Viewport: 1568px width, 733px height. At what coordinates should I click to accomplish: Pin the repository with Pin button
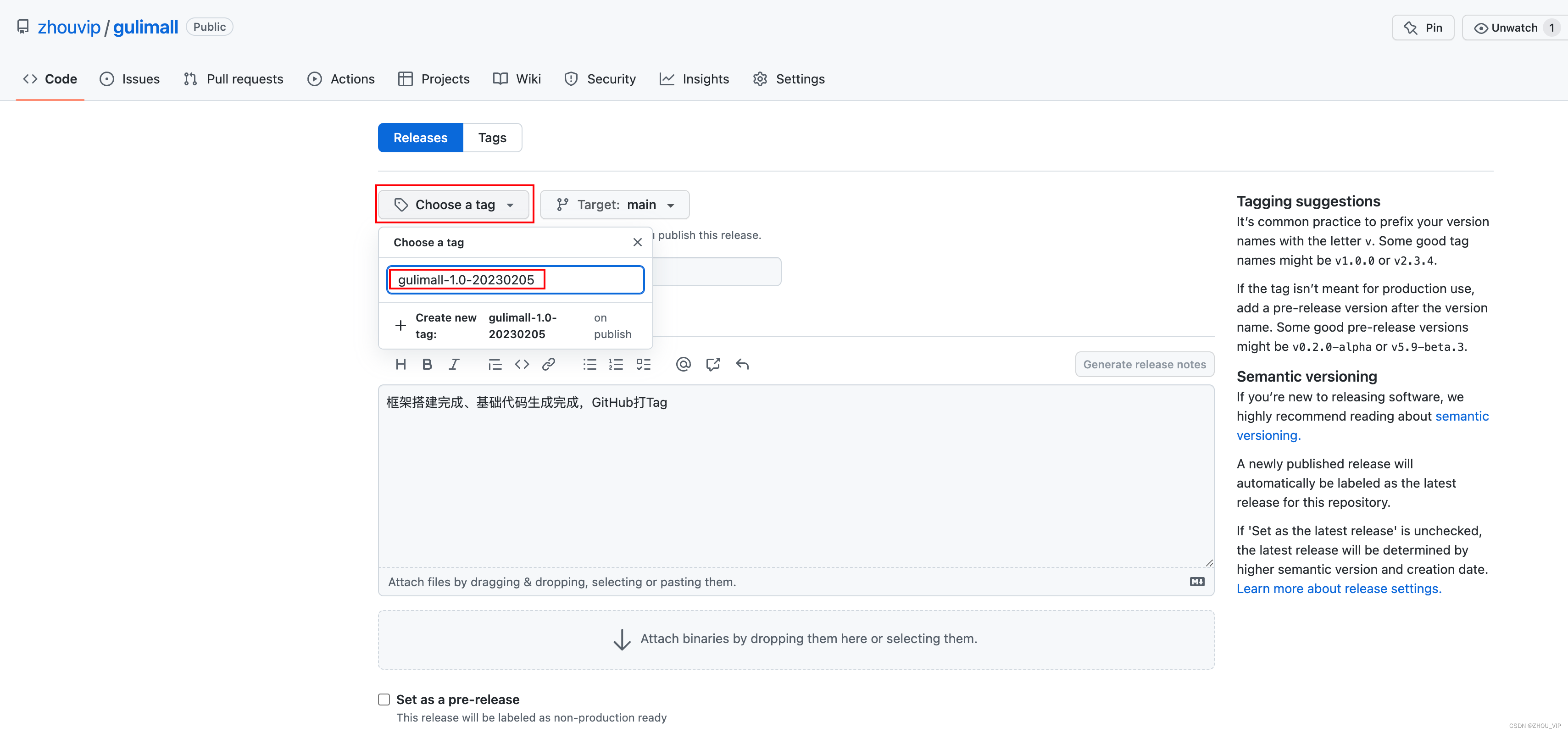[x=1423, y=28]
